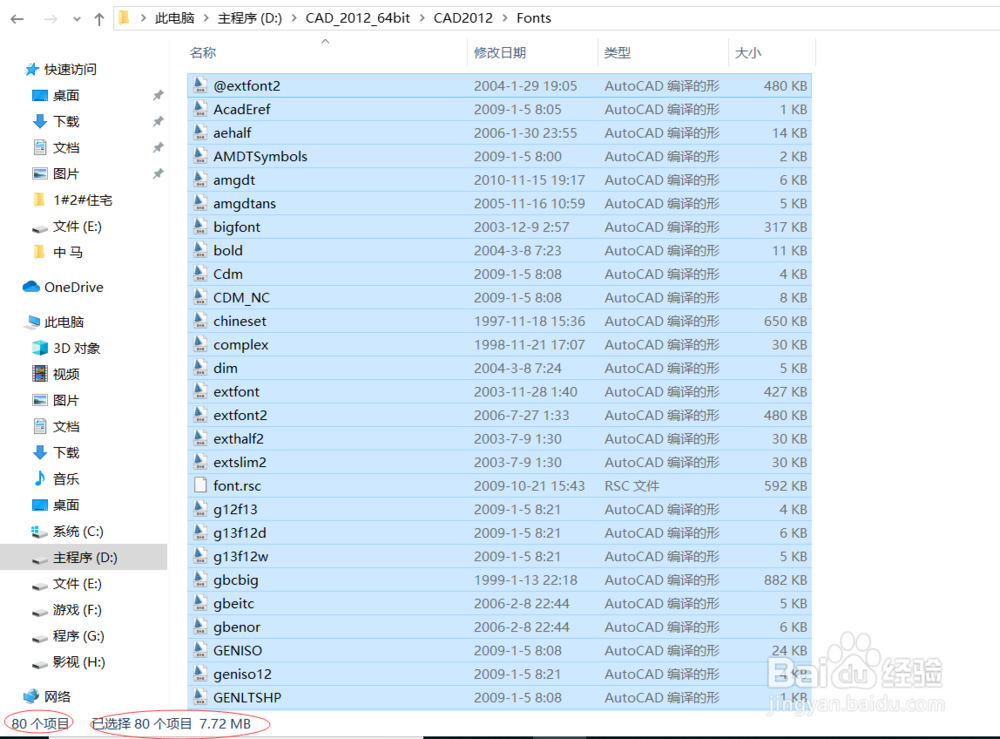Sort by 类型 column header
Viewport: 1000px width, 739px height.
(x=617, y=53)
